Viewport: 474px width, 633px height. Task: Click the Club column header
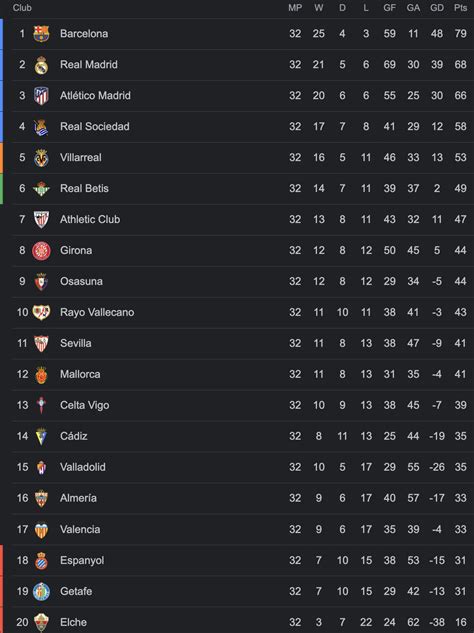[22, 8]
